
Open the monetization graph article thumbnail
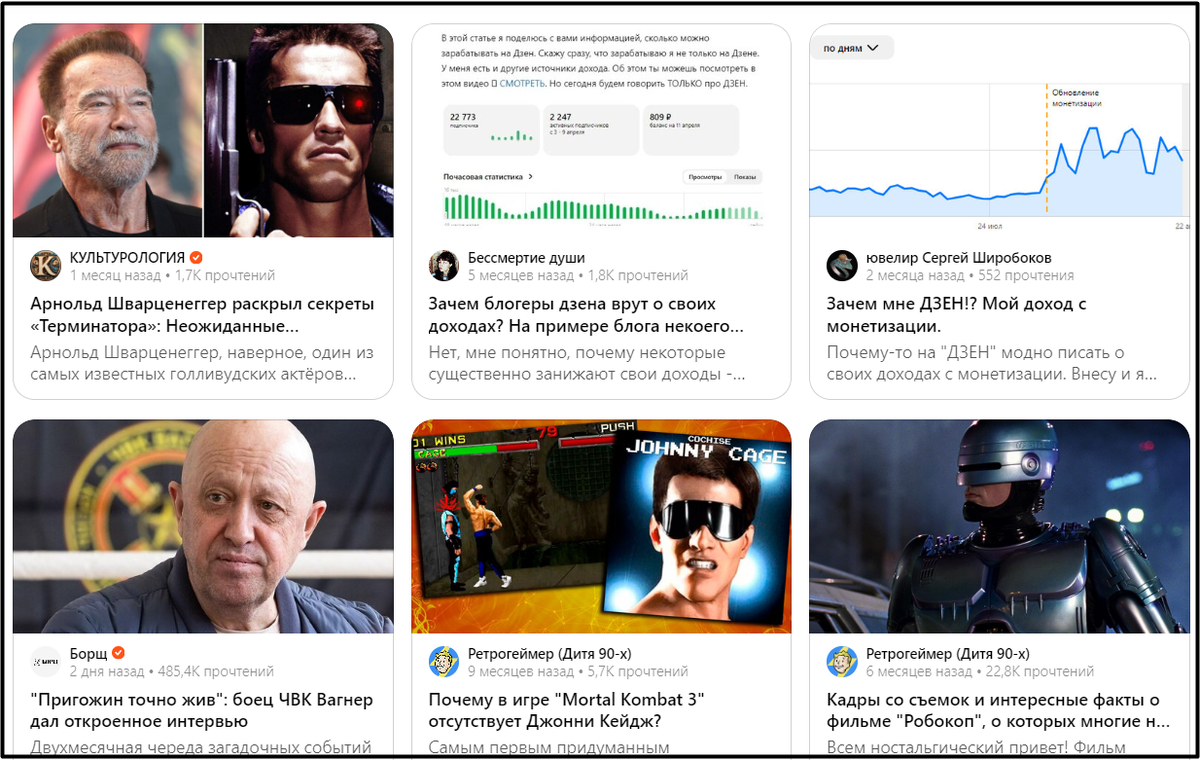click(999, 130)
